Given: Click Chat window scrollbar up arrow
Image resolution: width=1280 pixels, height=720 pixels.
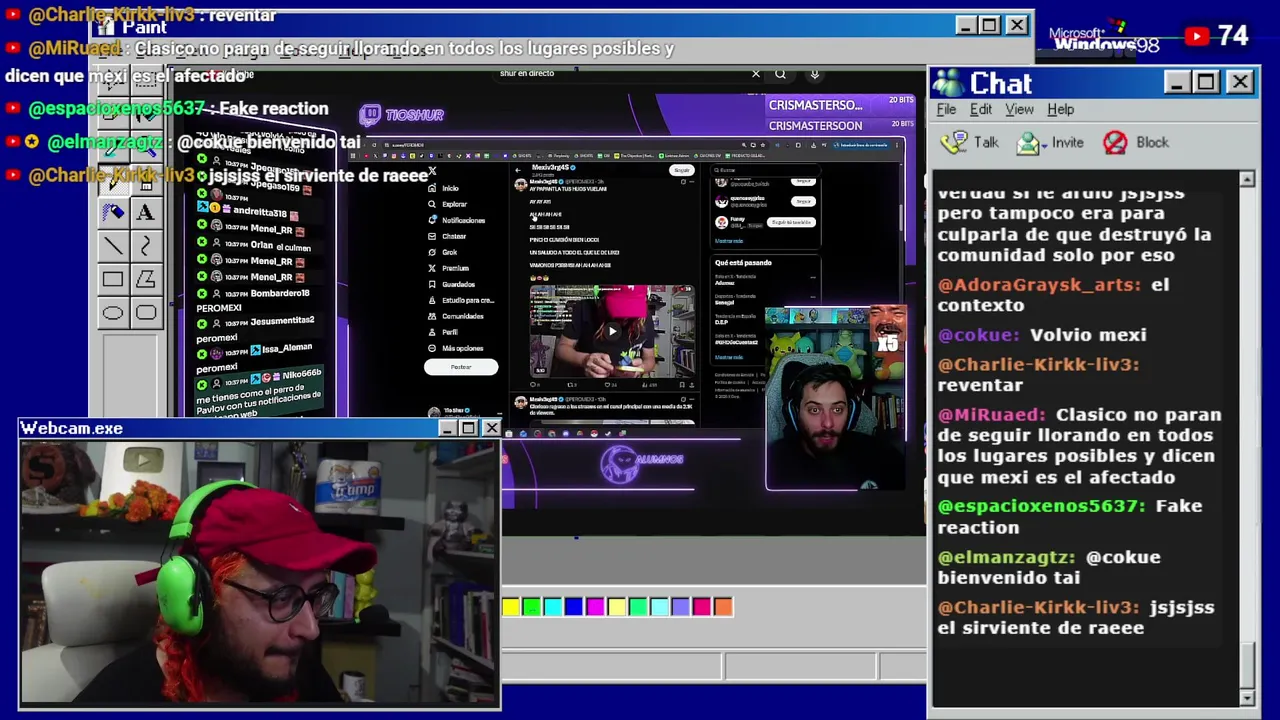Looking at the screenshot, I should (1247, 179).
